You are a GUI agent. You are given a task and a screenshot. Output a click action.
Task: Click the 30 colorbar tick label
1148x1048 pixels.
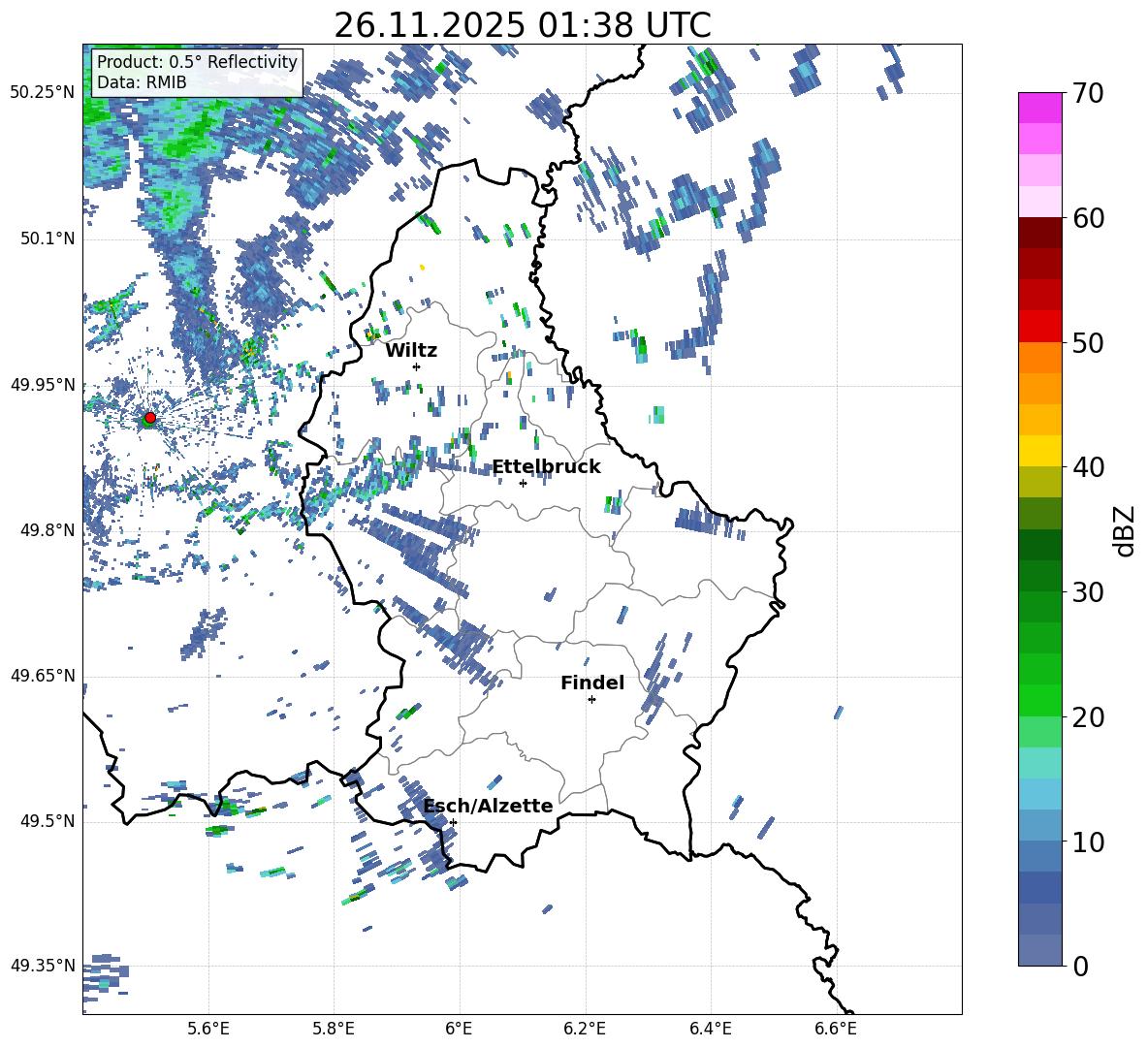(1089, 592)
